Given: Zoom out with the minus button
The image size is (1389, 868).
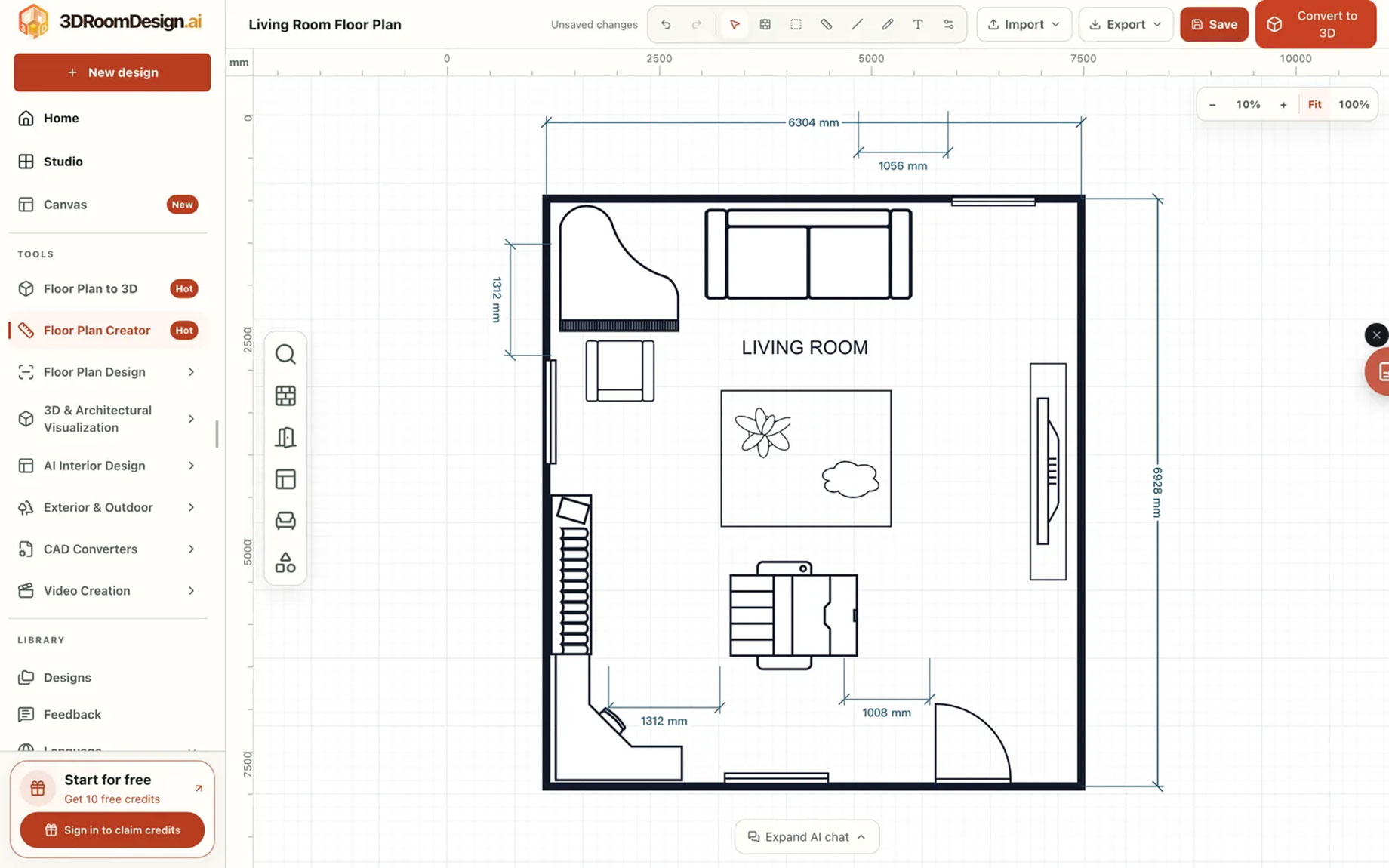Looking at the screenshot, I should pos(1212,104).
